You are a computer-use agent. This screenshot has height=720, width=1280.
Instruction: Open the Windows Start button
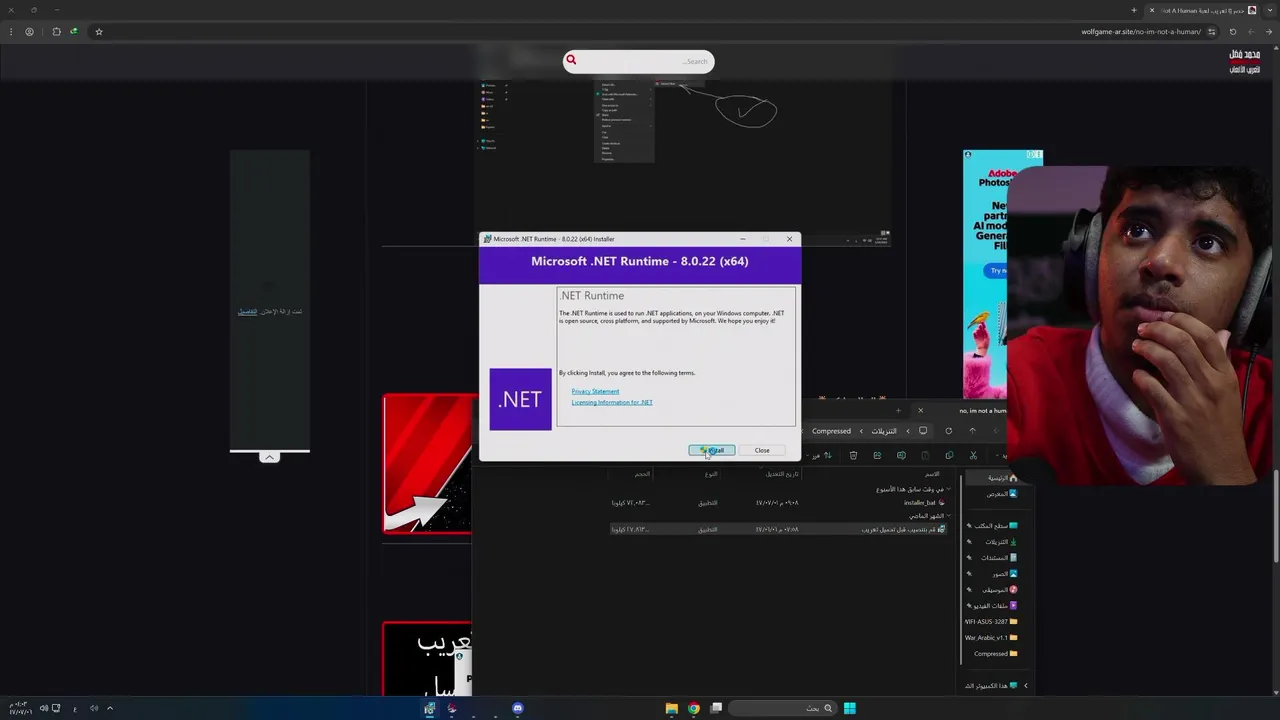[x=849, y=708]
